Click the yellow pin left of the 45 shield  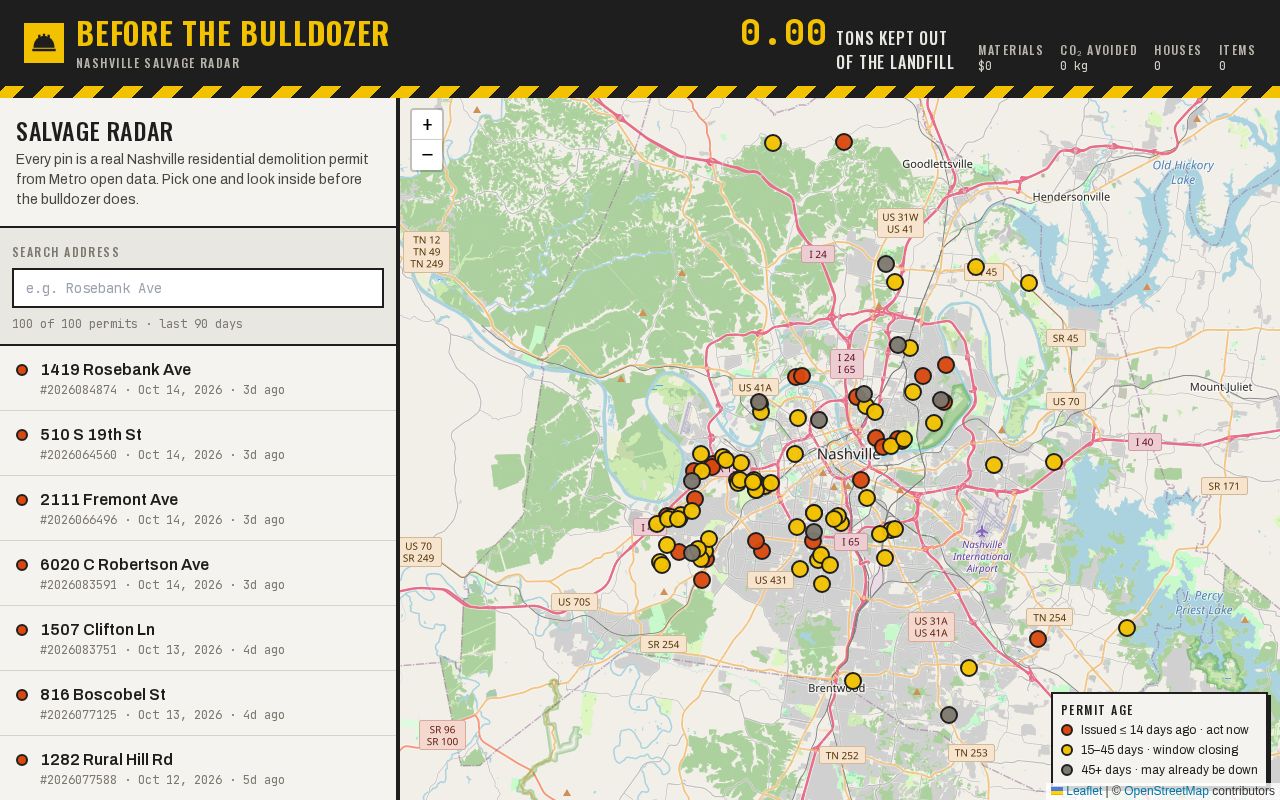pos(976,267)
